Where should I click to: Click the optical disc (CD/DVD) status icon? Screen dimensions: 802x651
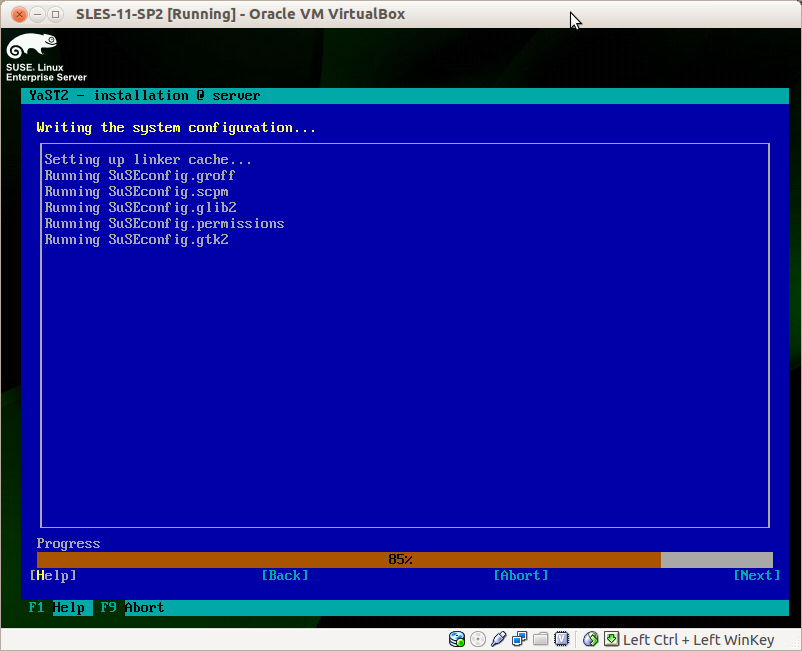[x=478, y=639]
